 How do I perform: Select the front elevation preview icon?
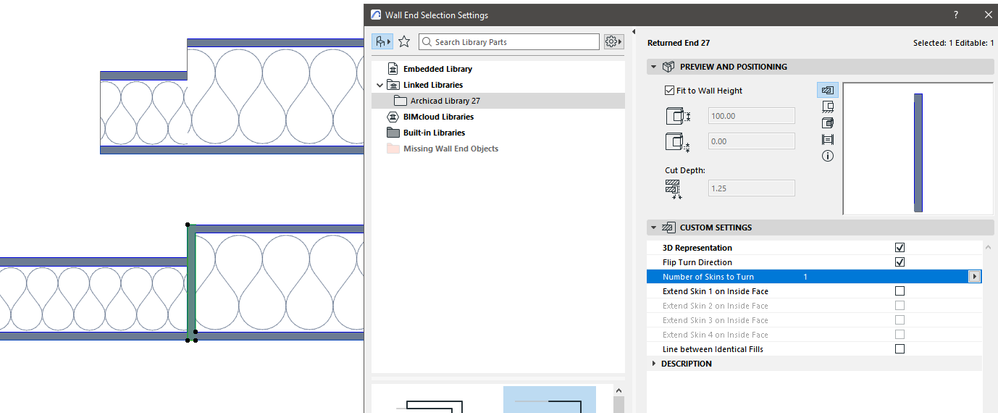click(x=827, y=139)
